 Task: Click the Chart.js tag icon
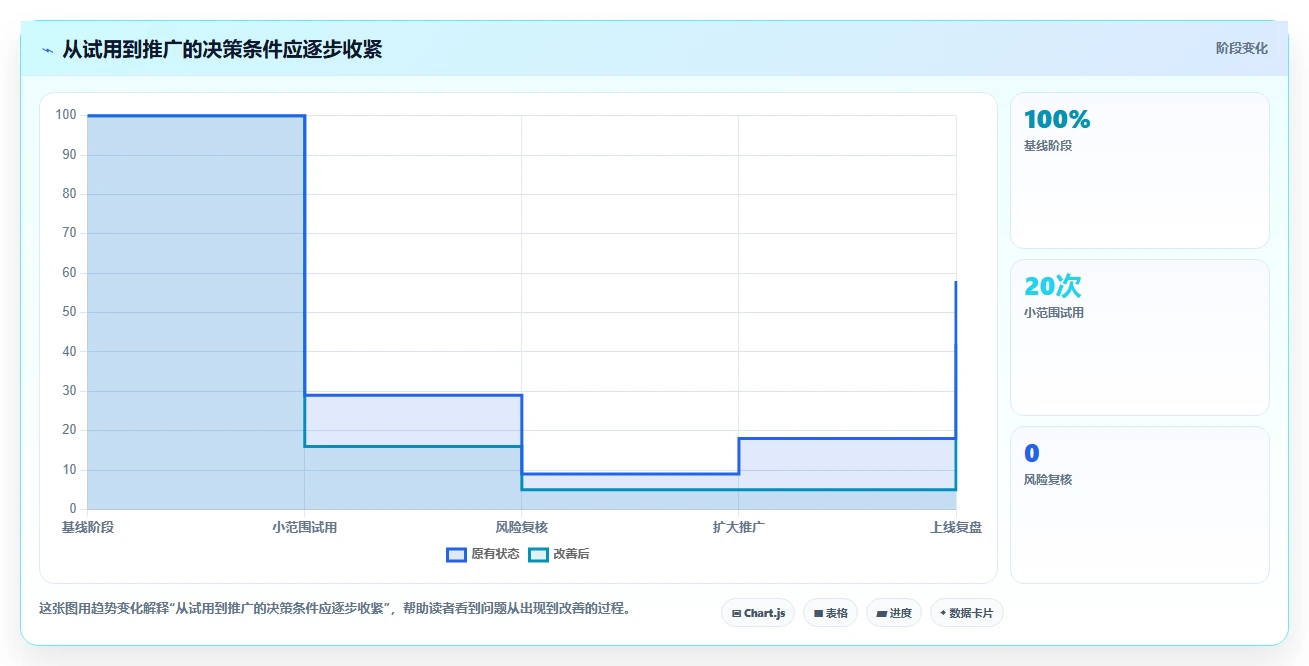(x=736, y=613)
